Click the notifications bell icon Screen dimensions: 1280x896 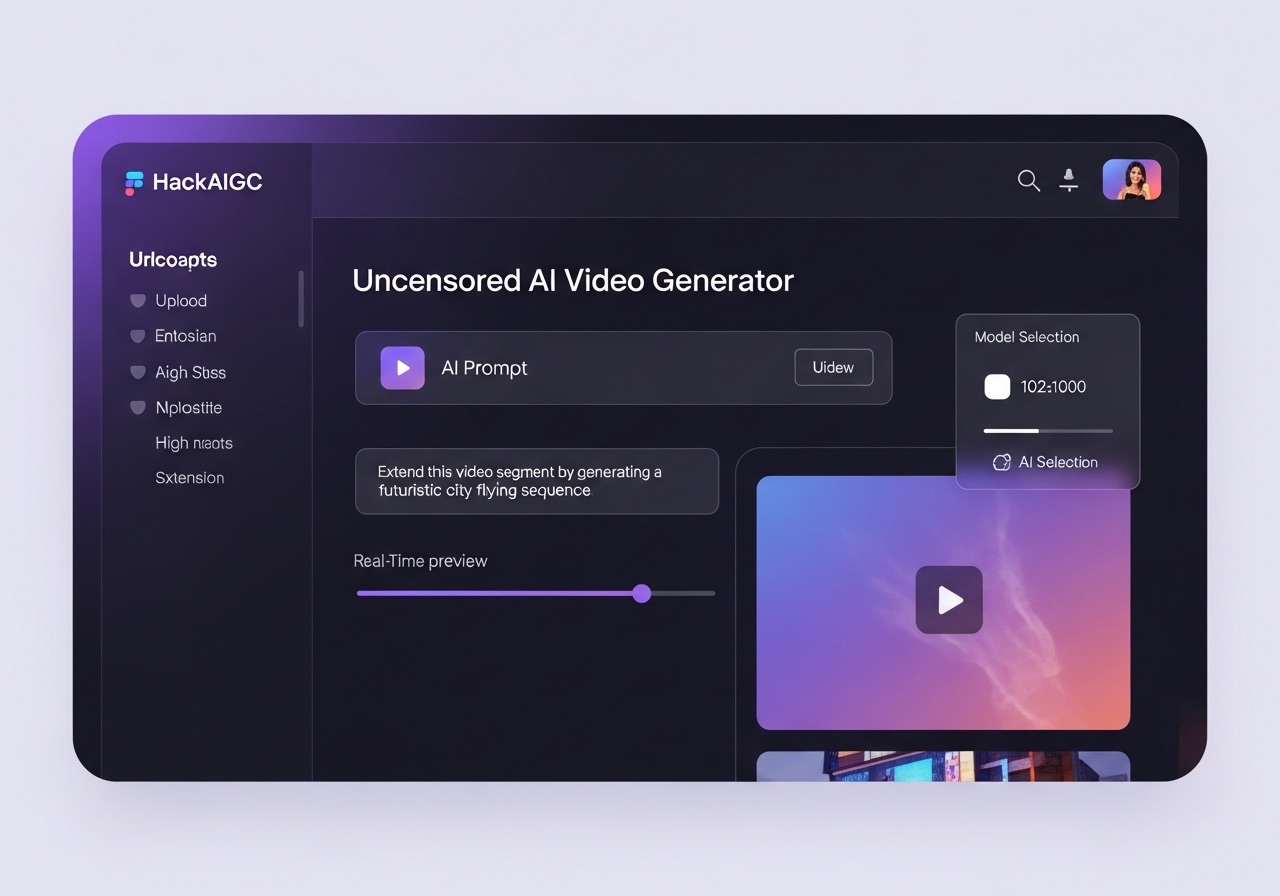point(1069,181)
